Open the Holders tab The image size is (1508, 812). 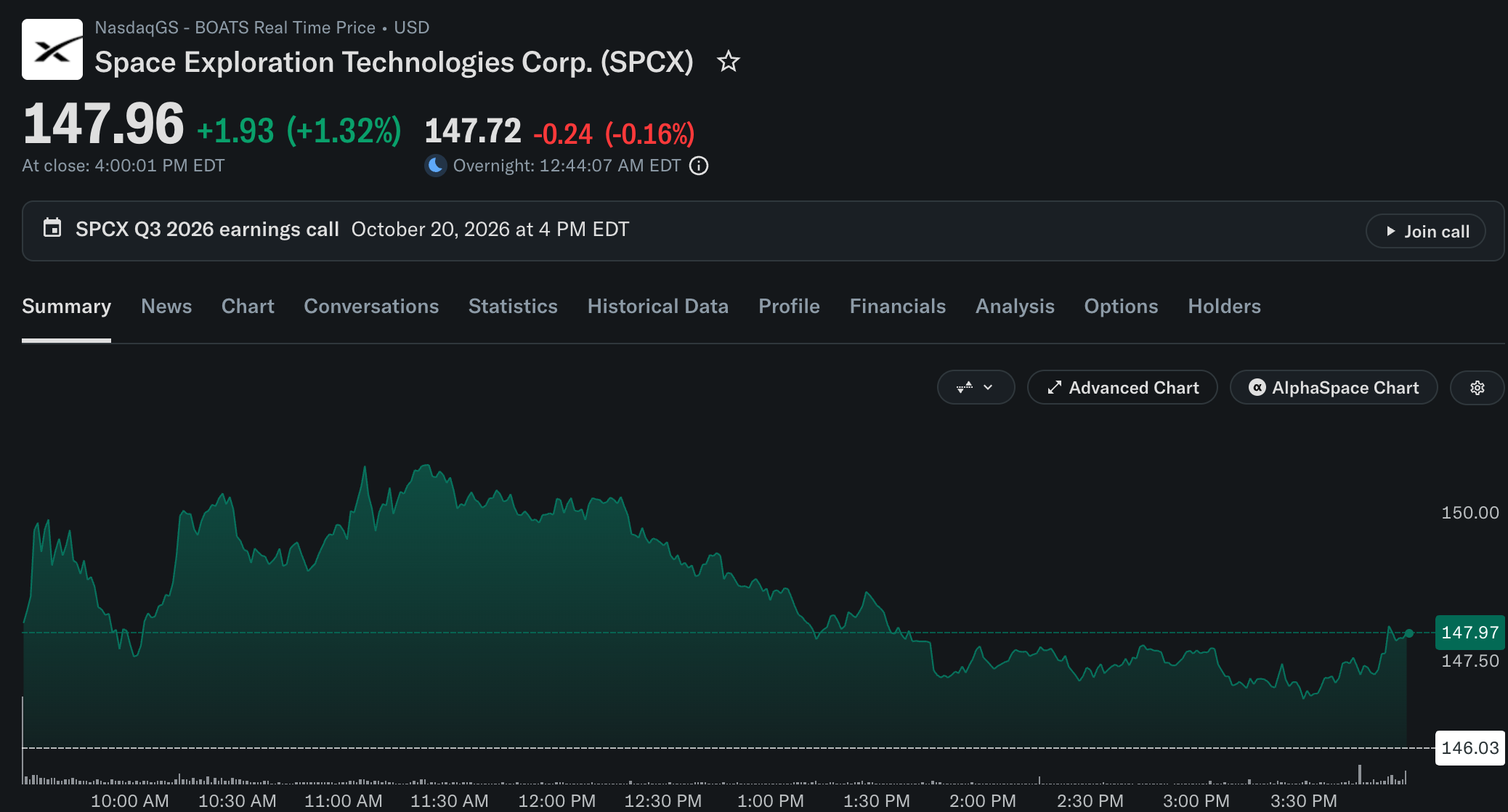[1224, 306]
